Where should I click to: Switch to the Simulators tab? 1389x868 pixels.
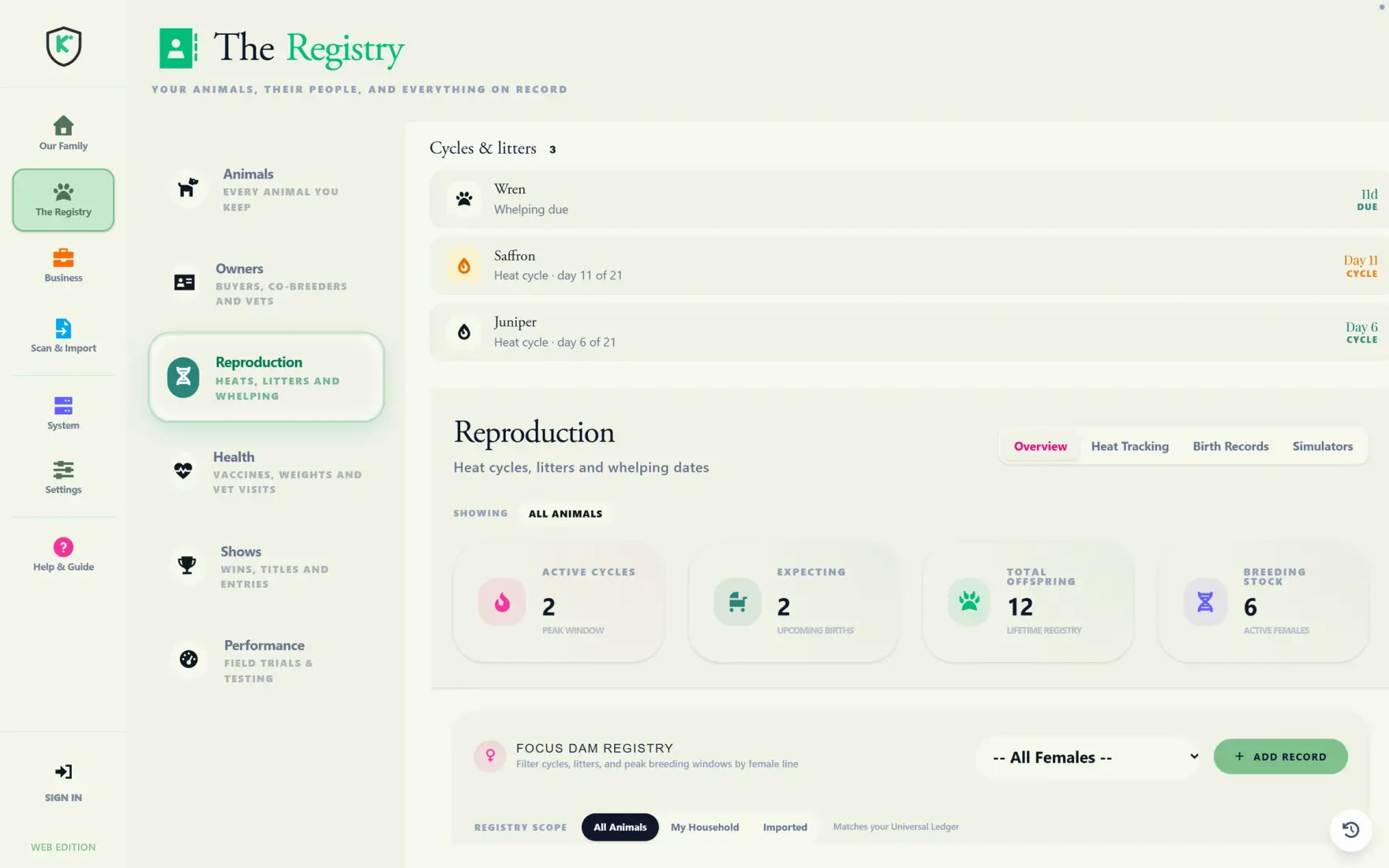click(x=1322, y=447)
